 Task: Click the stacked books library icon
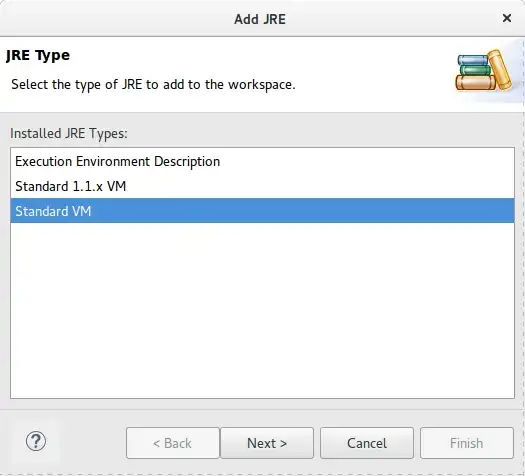pos(484,71)
